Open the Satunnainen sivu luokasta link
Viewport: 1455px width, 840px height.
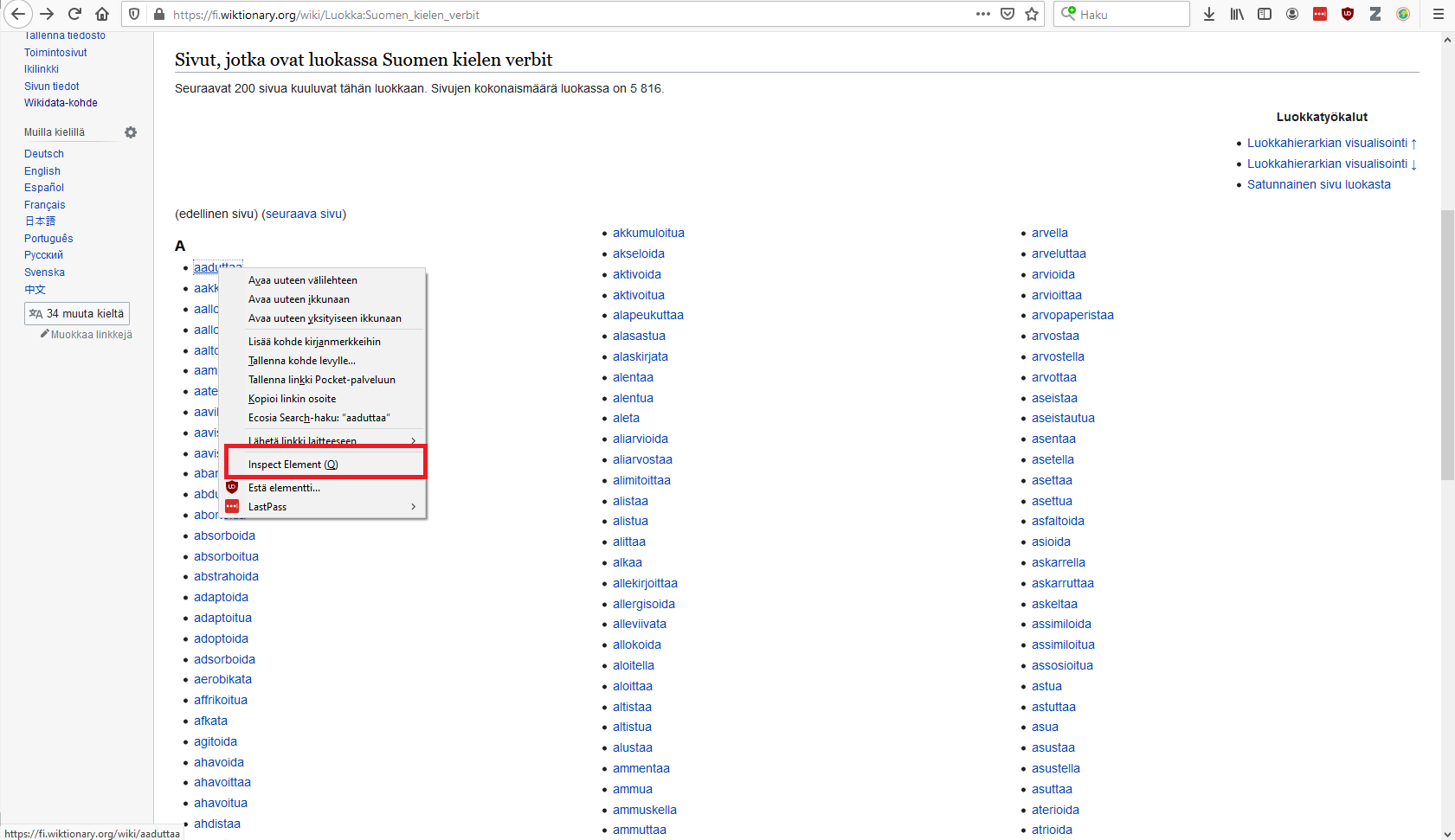click(x=1318, y=184)
